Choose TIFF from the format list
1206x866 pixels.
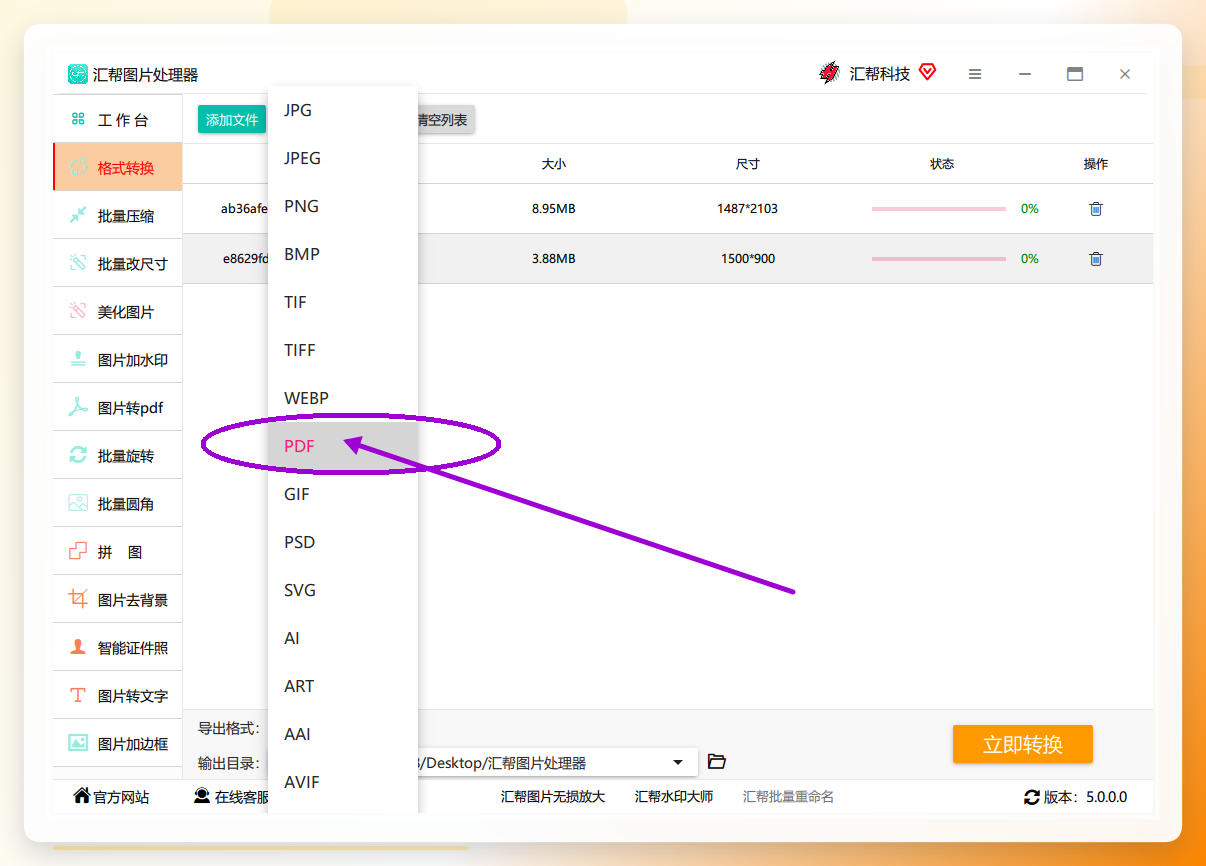[x=343, y=350]
